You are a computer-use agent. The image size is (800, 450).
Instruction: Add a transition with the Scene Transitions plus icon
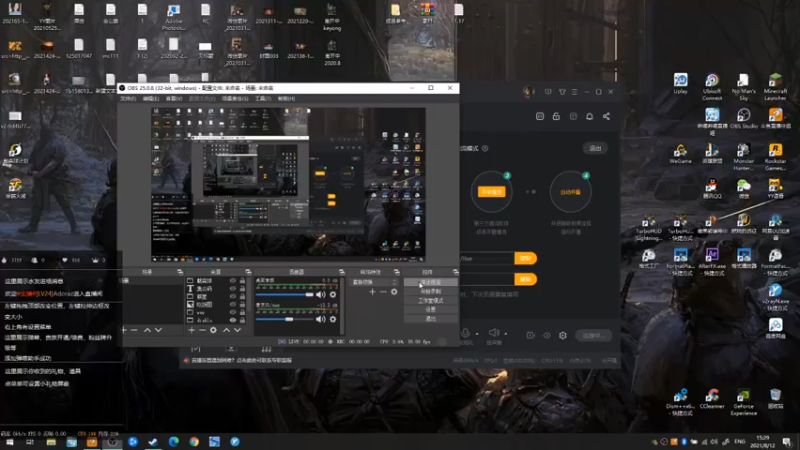[372, 292]
